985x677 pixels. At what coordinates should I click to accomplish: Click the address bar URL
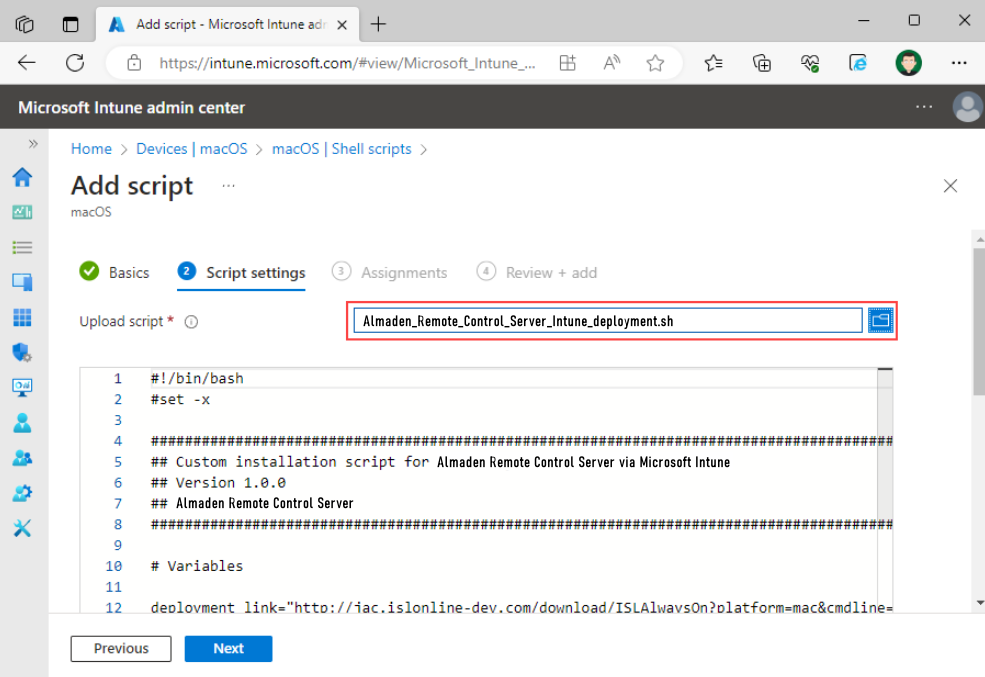(347, 63)
